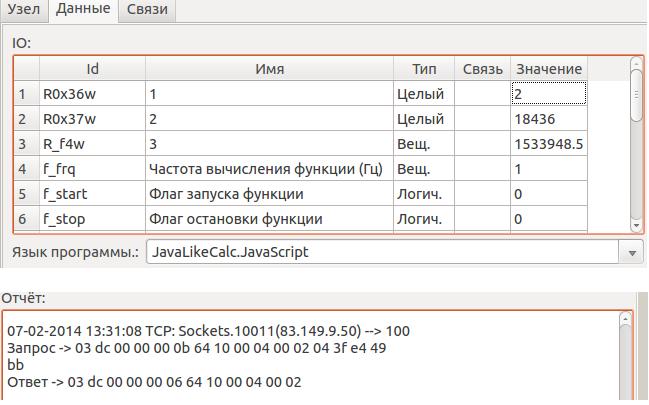
Task: Click the R_f4w value 1533948.5
Action: coord(547,144)
